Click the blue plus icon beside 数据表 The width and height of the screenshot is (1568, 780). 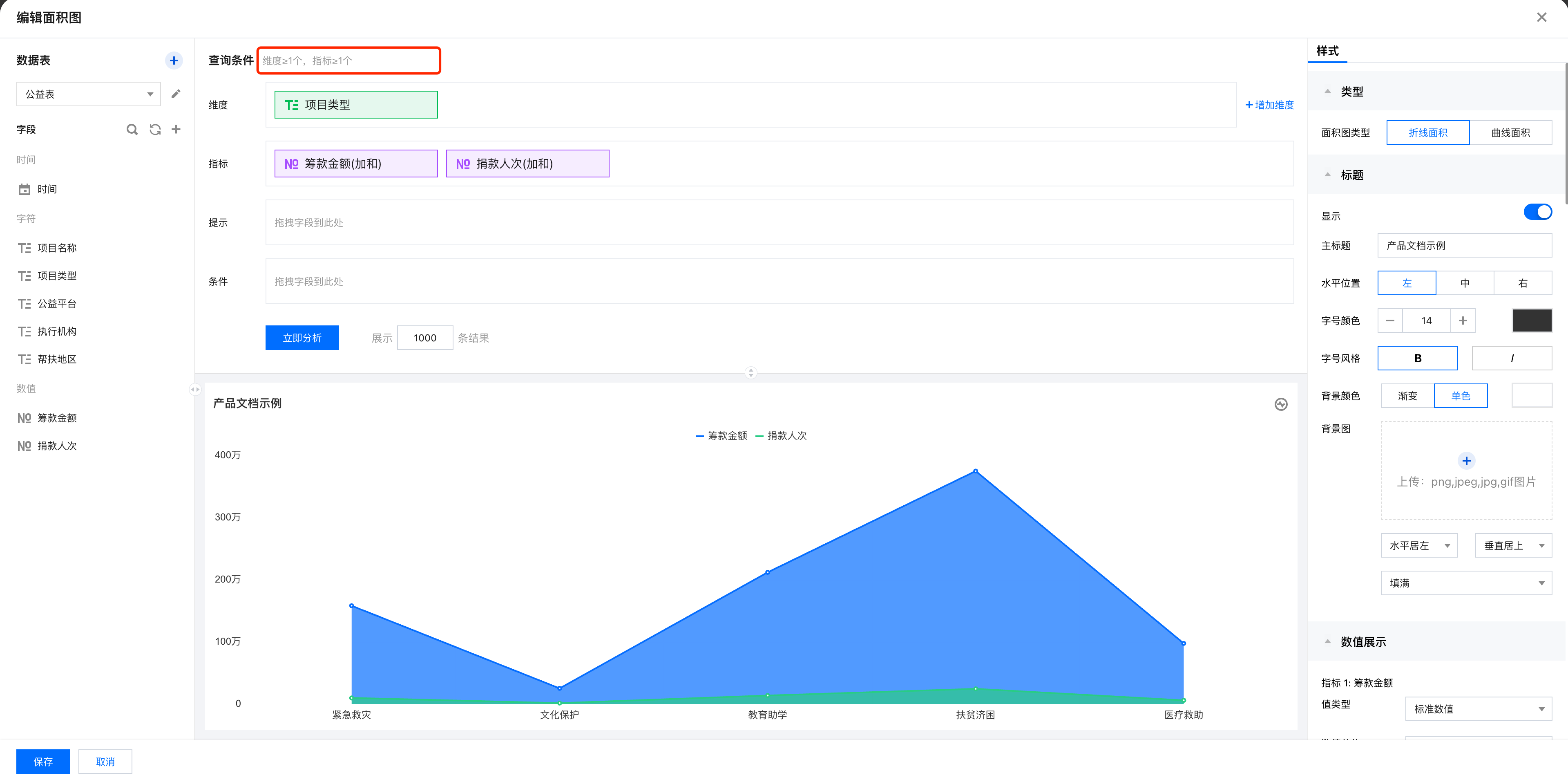174,60
